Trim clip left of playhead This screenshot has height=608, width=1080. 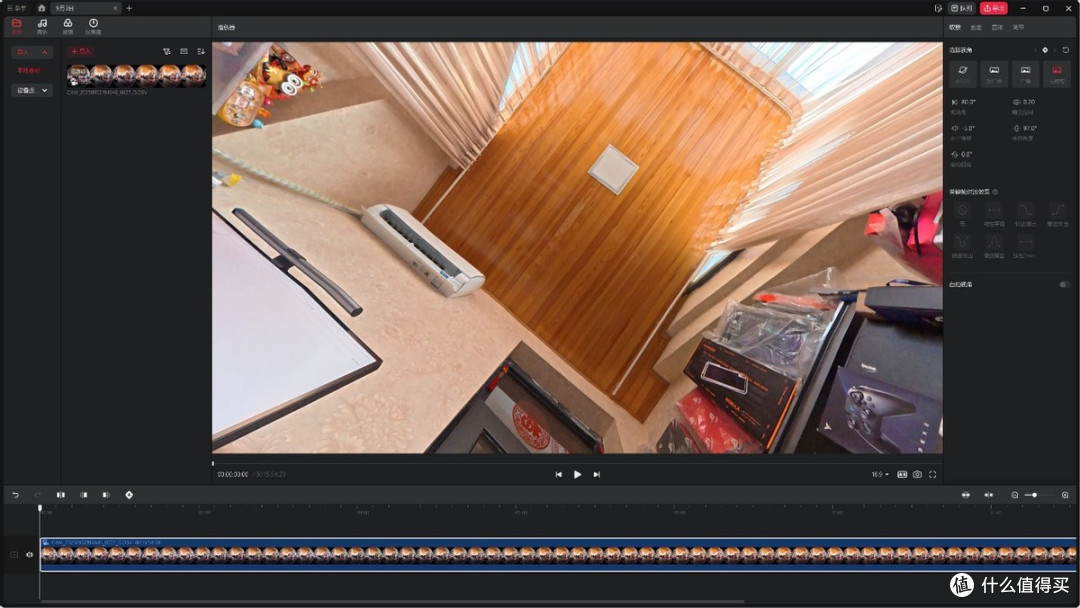(83, 495)
